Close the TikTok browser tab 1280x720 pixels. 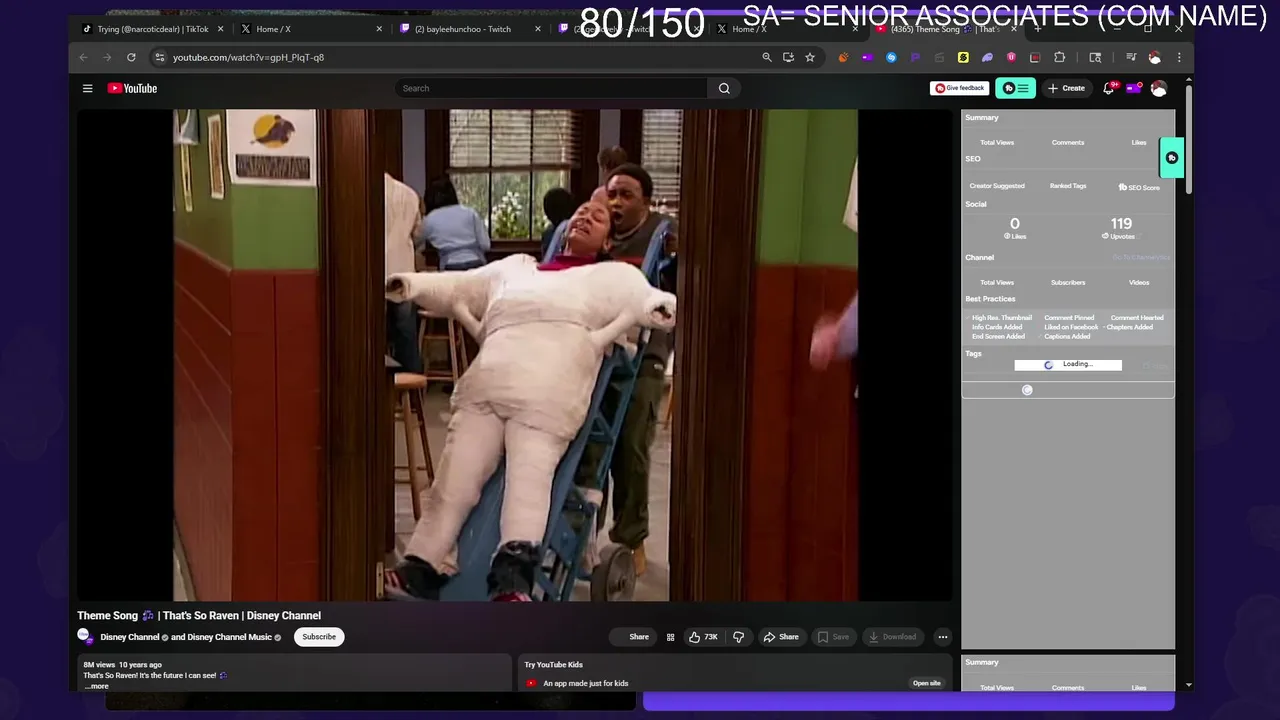click(x=220, y=29)
